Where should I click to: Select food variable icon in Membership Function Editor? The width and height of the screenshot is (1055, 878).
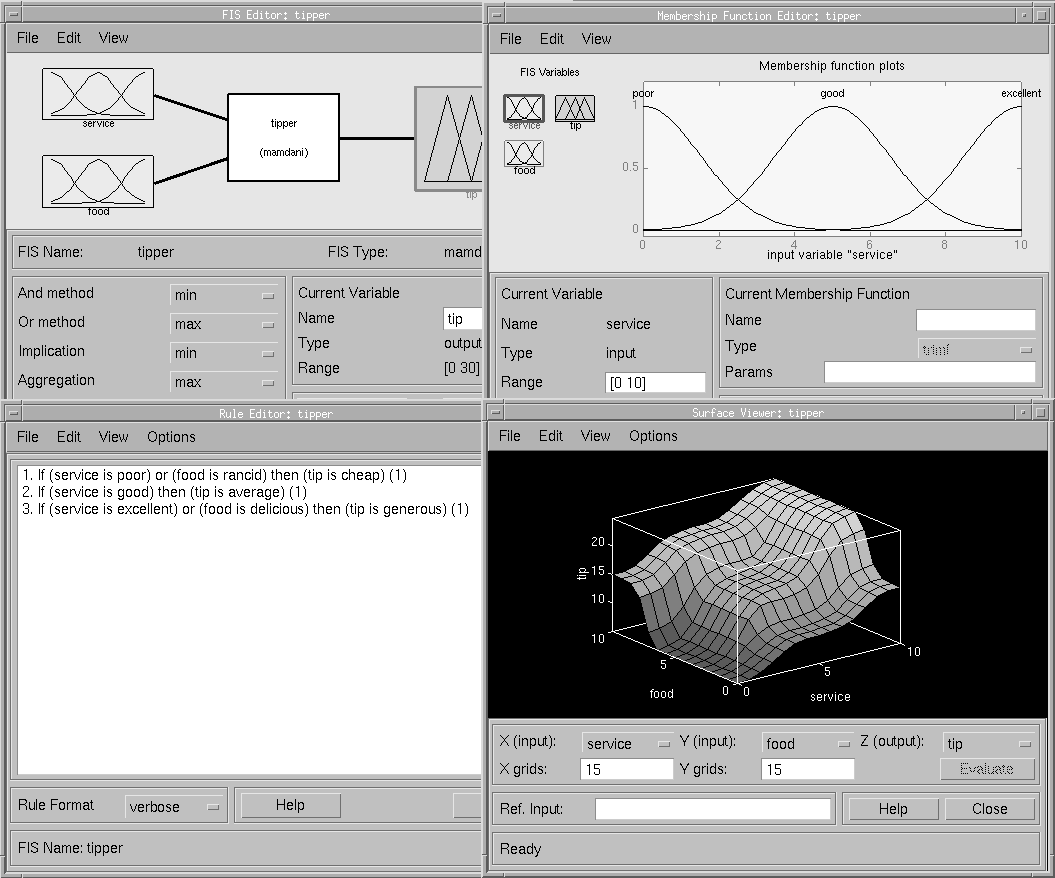(523, 153)
